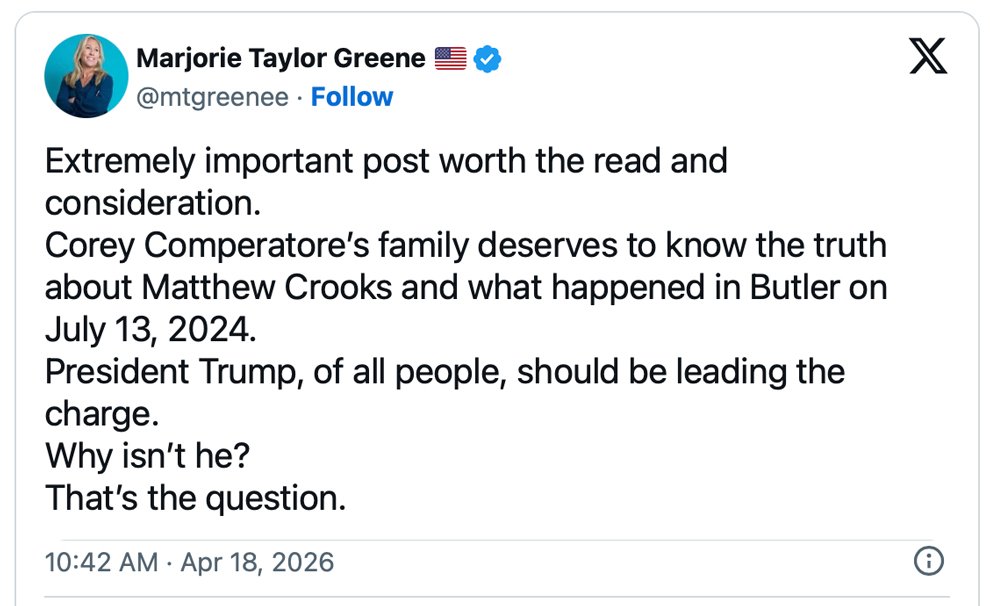The width and height of the screenshot is (990, 606).
Task: Click the 'Why isn't he?' line
Action: pos(147,455)
